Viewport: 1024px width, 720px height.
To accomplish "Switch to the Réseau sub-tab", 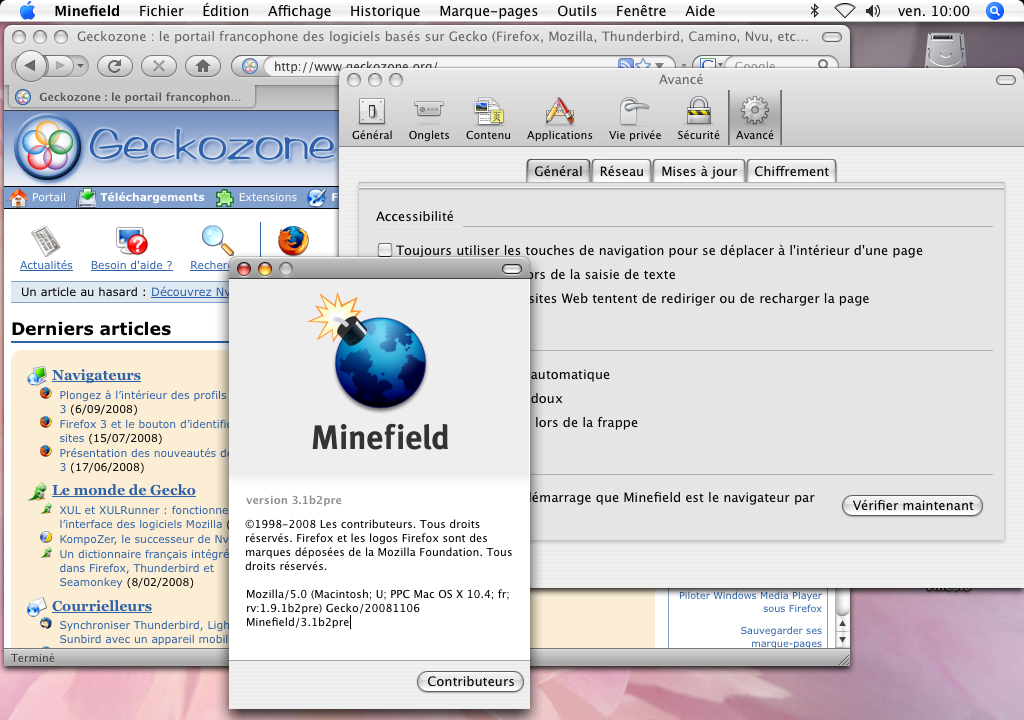I will [622, 171].
